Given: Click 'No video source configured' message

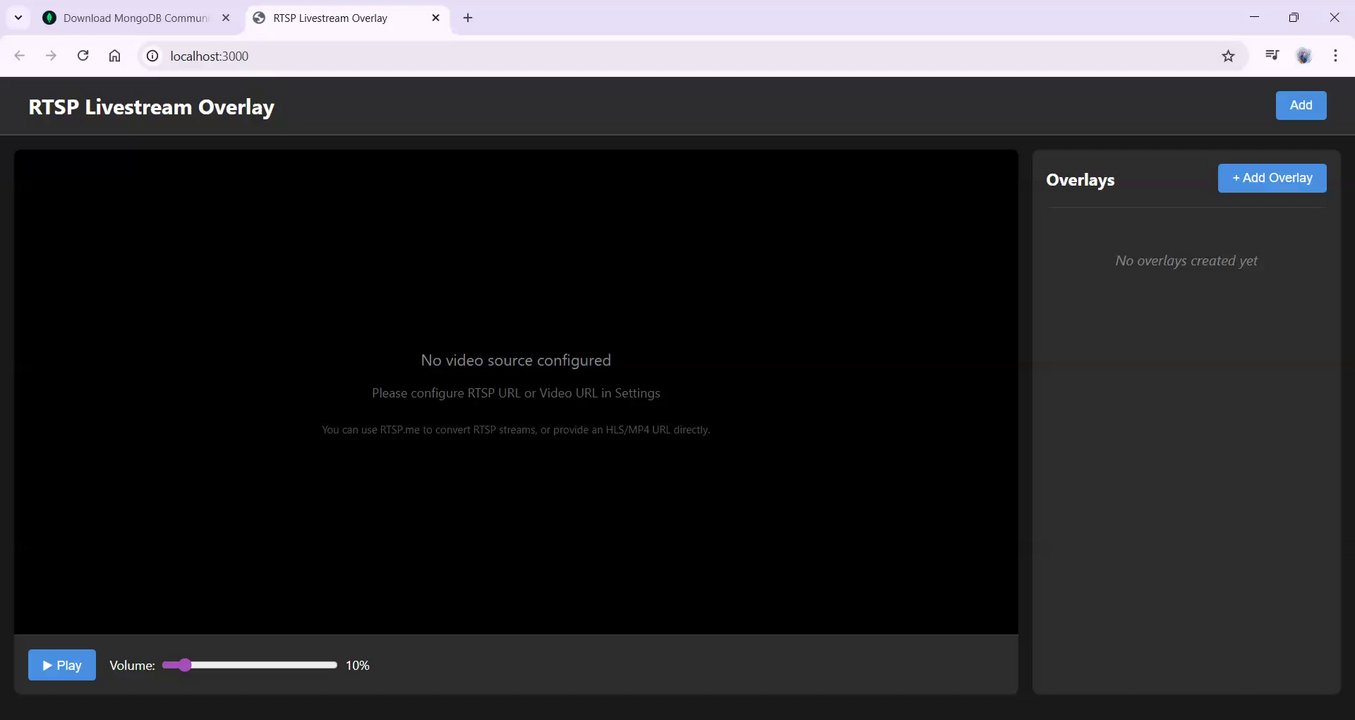Looking at the screenshot, I should tap(516, 360).
